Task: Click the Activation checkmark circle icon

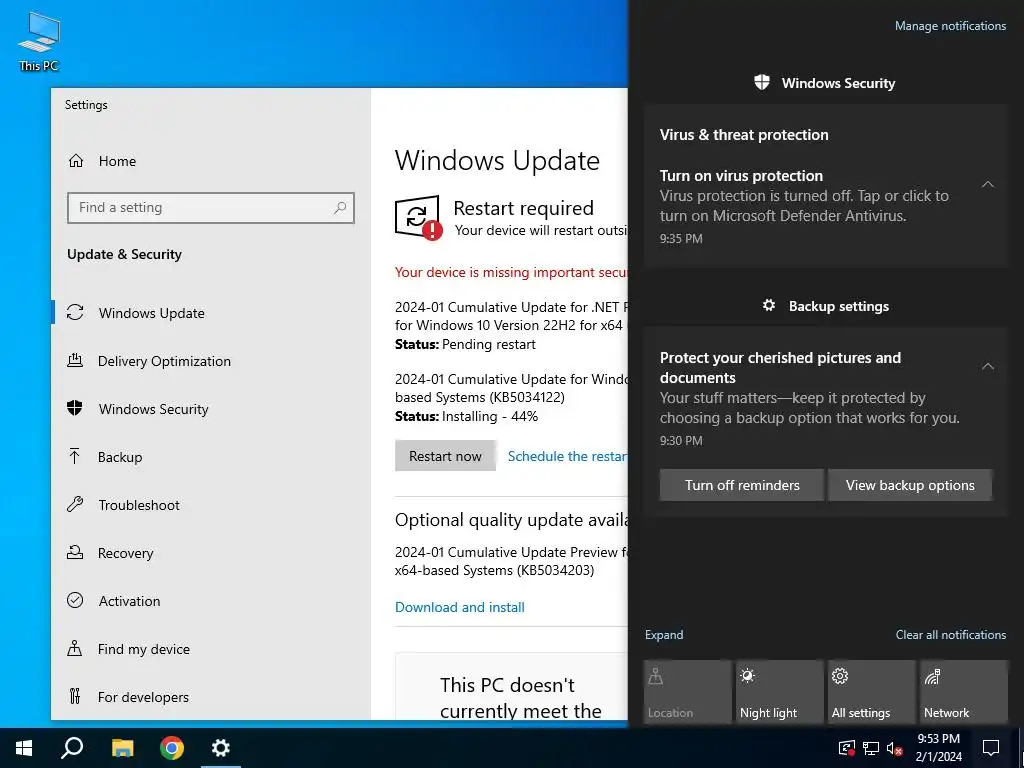Action: pyautogui.click(x=75, y=600)
